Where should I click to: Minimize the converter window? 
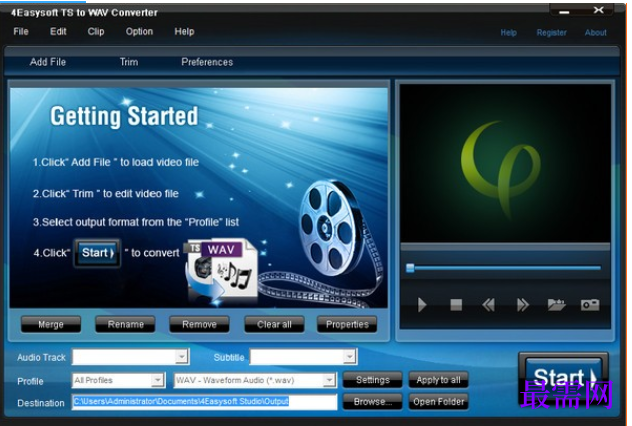(x=564, y=12)
